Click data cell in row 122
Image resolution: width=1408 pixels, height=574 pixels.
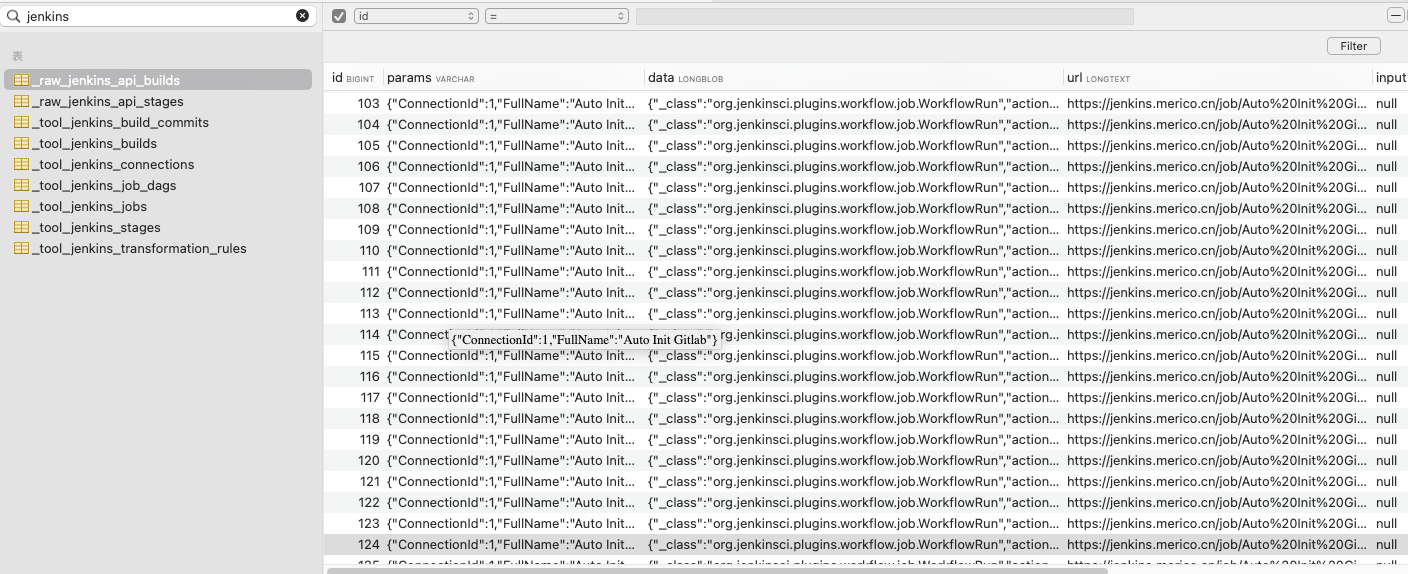pos(853,502)
